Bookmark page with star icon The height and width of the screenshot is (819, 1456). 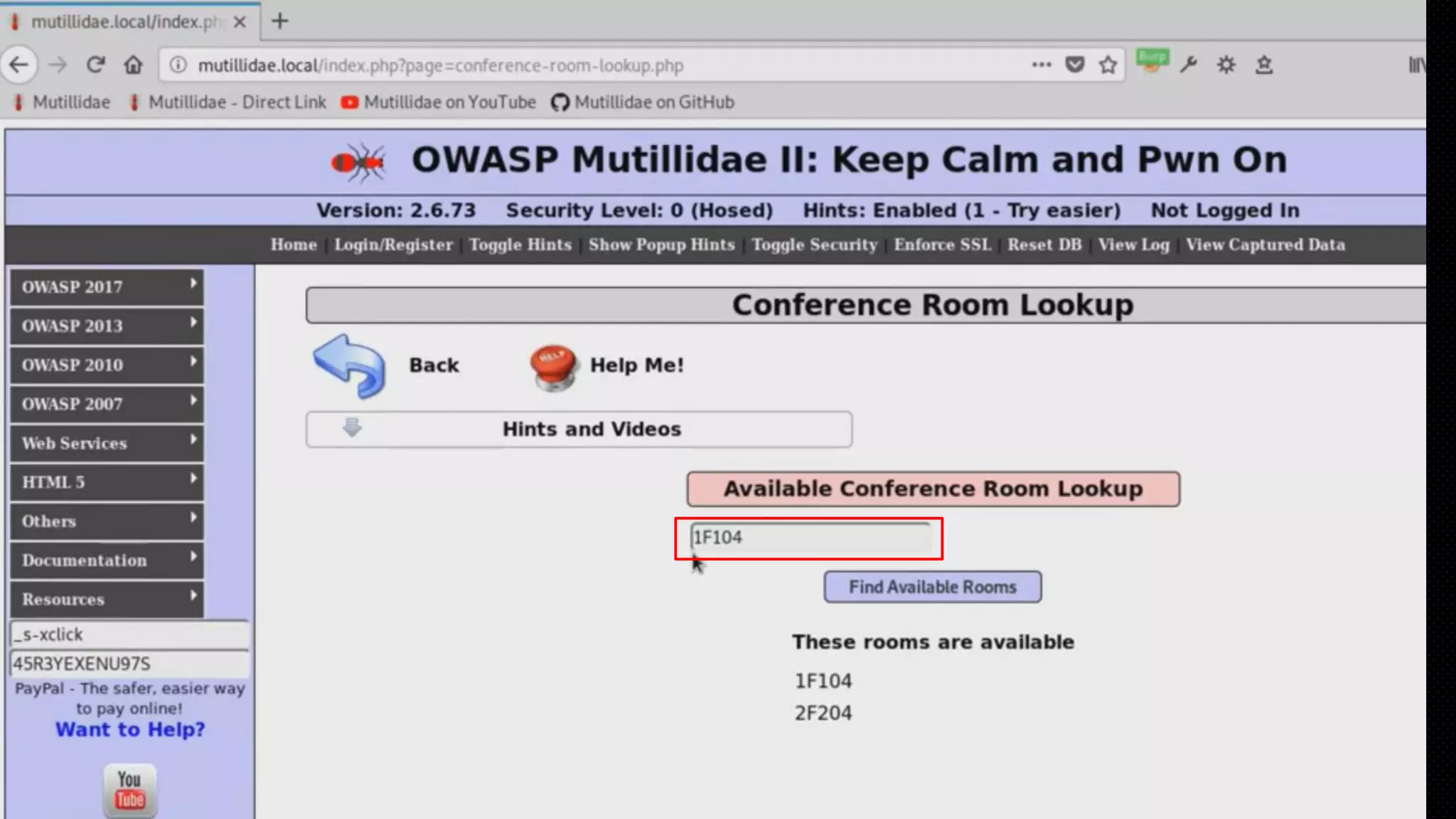(x=1108, y=65)
